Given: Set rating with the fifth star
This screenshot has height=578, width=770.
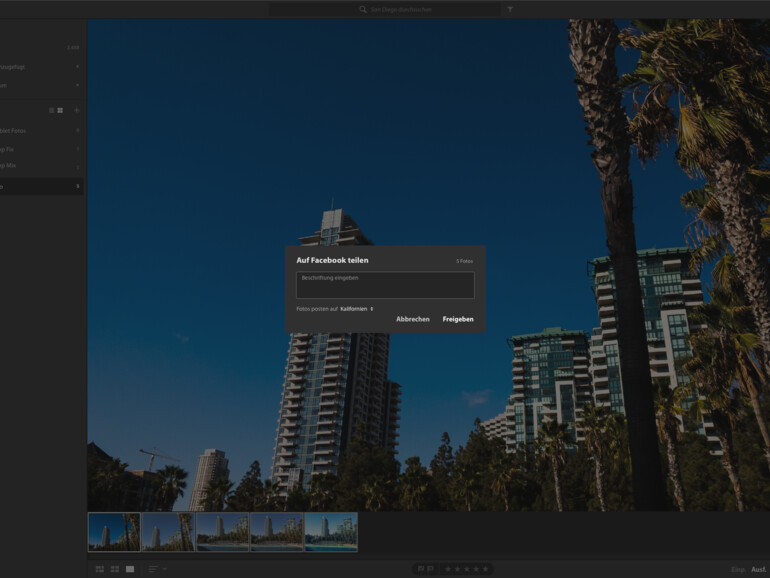Looking at the screenshot, I should click(x=486, y=569).
